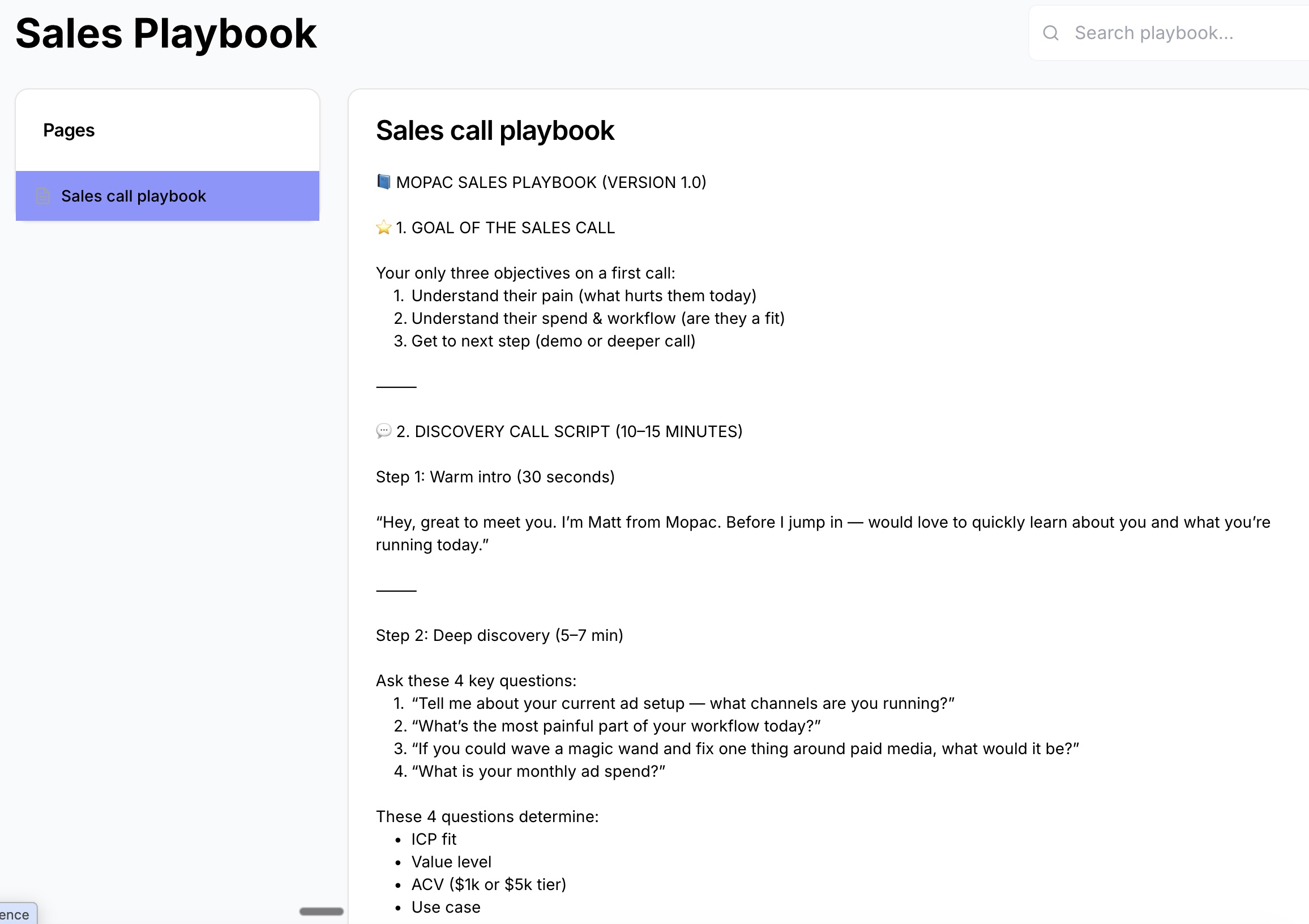Click the GOAL OF THE SALES CALL heading
Image resolution: width=1309 pixels, height=924 pixels.
pyautogui.click(x=505, y=228)
